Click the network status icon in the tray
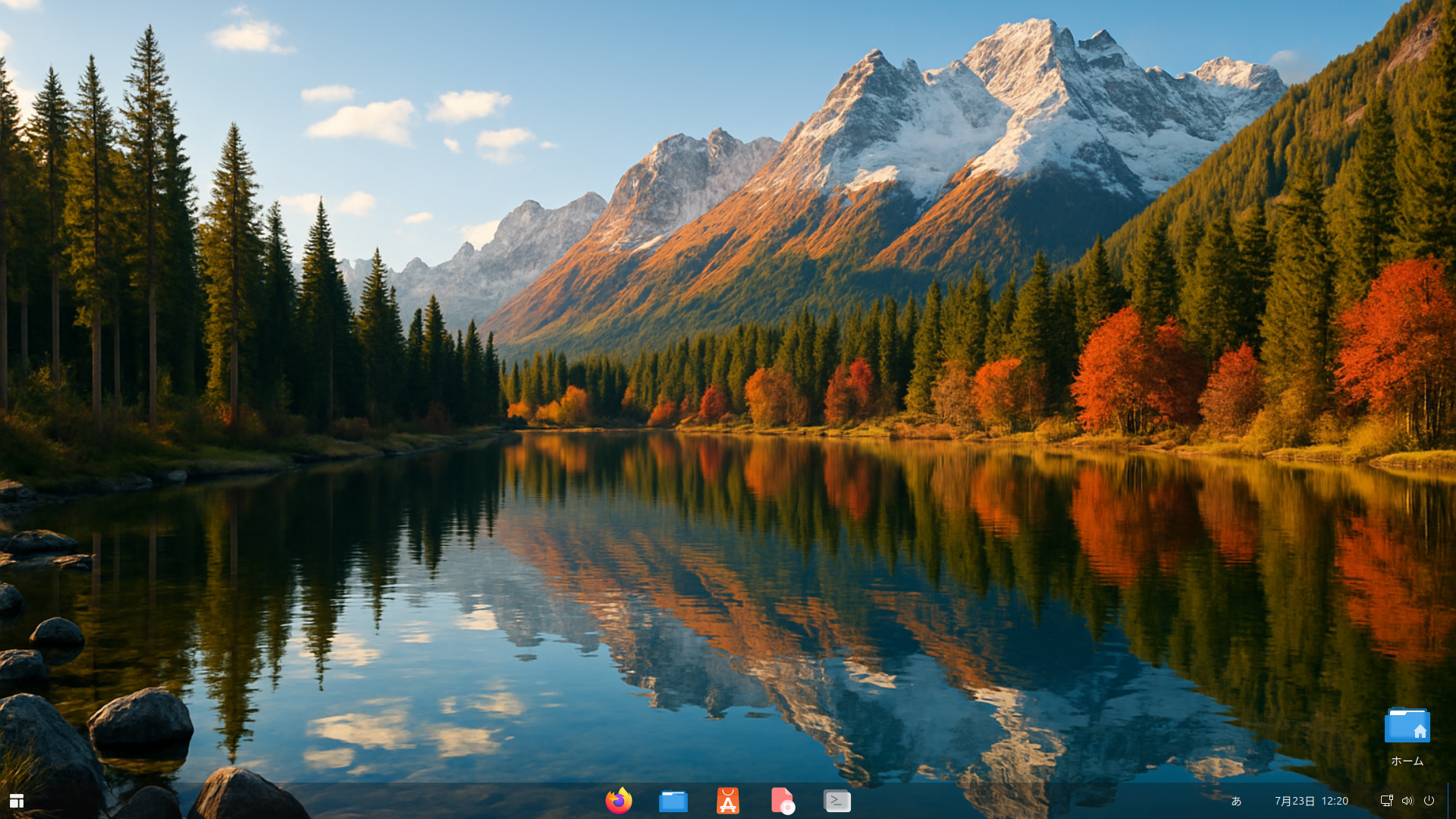The width and height of the screenshot is (1456, 819). (1388, 801)
